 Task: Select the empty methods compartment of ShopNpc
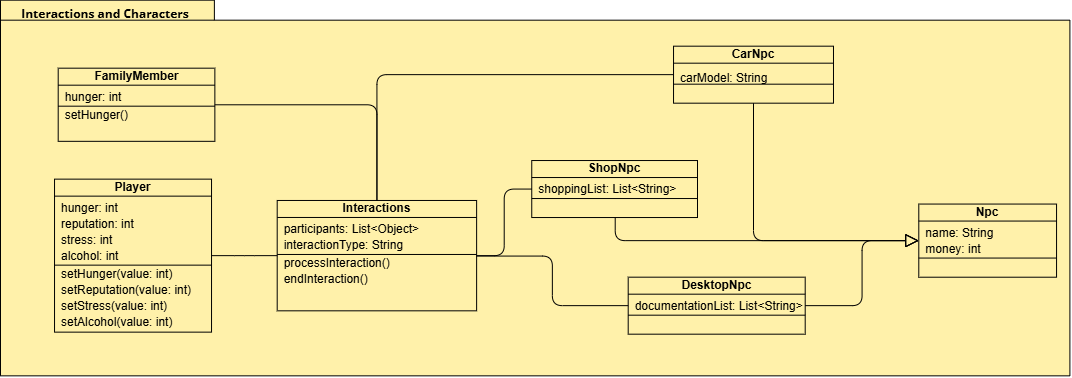pos(615,208)
